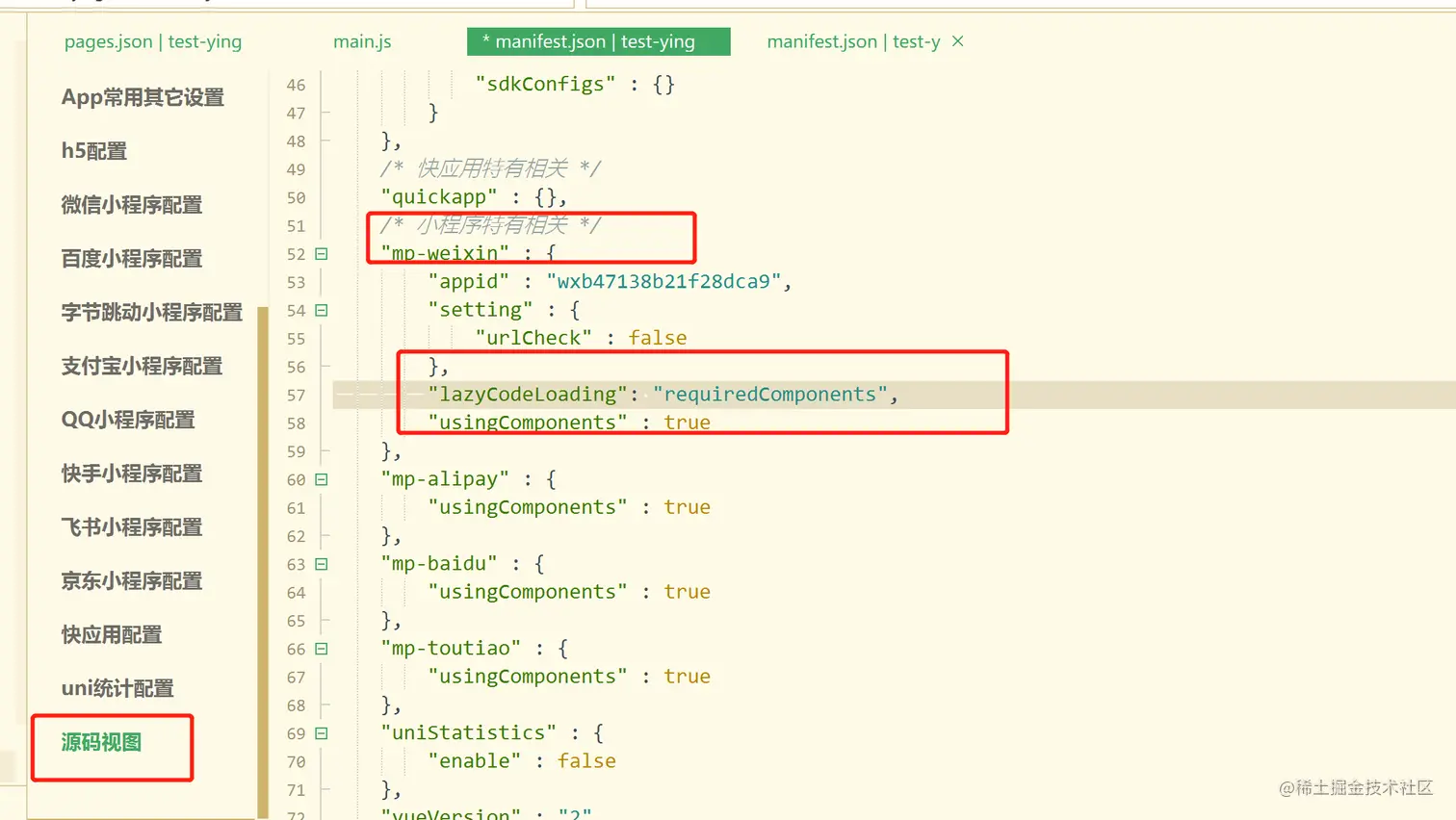Close the manifest.json | test-y tab
Viewport: 1456px width, 820px height.
tap(957, 41)
